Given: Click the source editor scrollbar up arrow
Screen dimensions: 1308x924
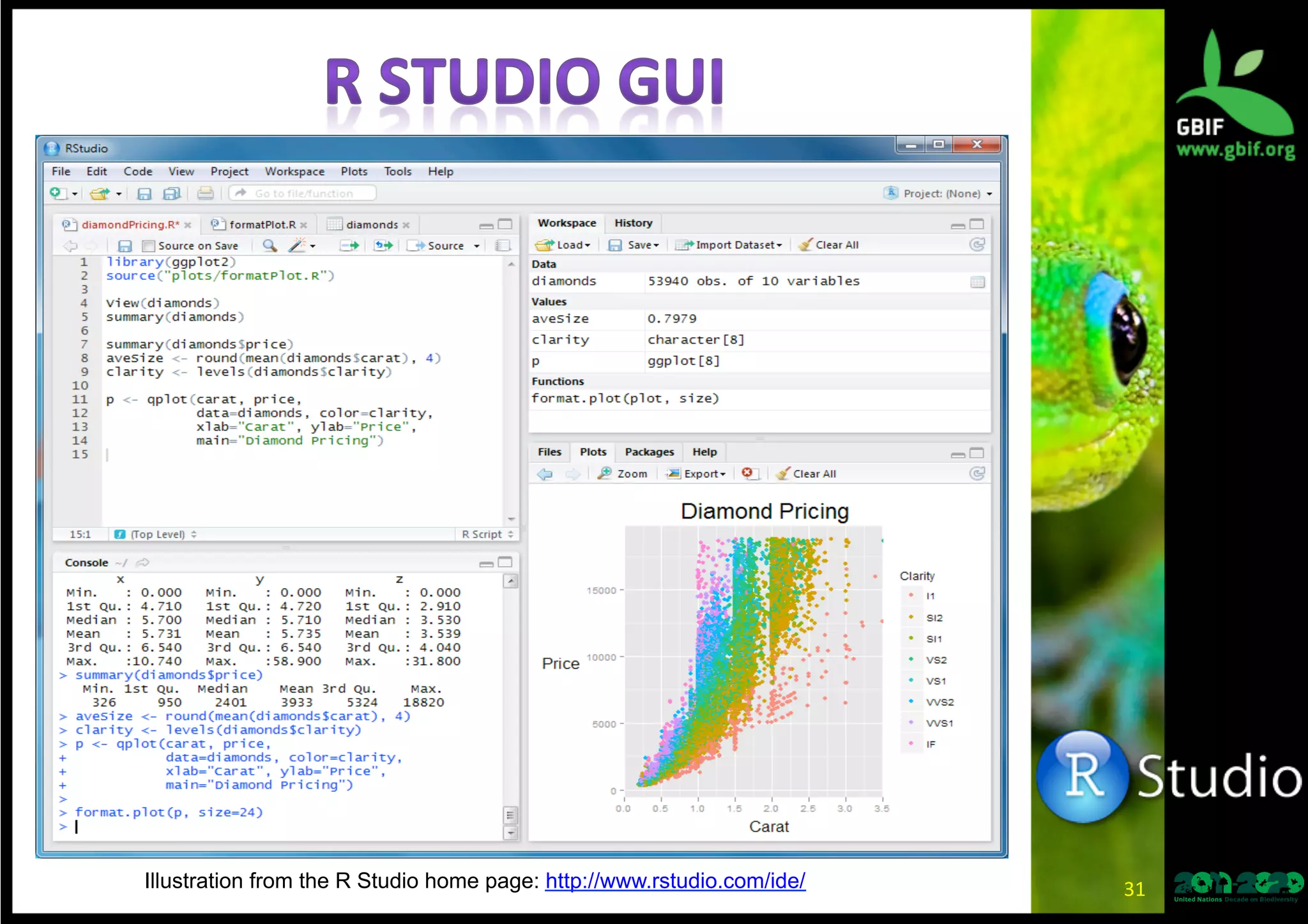Looking at the screenshot, I should click(x=511, y=264).
